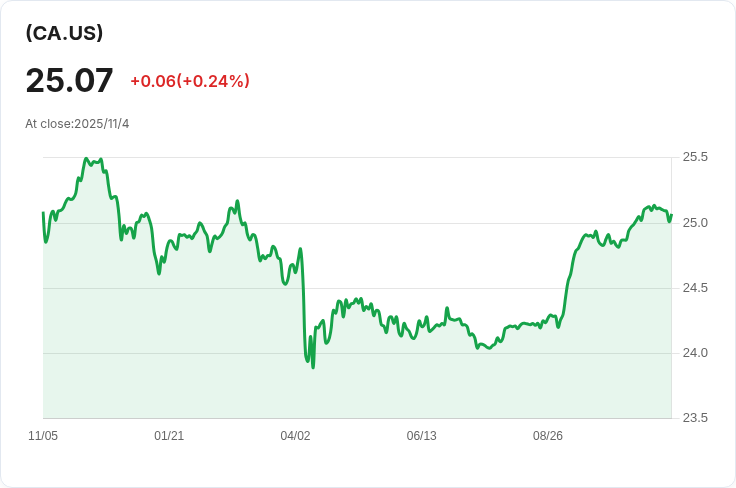Click the 08/26 date on x-axis
Viewport: 736px width, 488px height.
[x=548, y=436]
